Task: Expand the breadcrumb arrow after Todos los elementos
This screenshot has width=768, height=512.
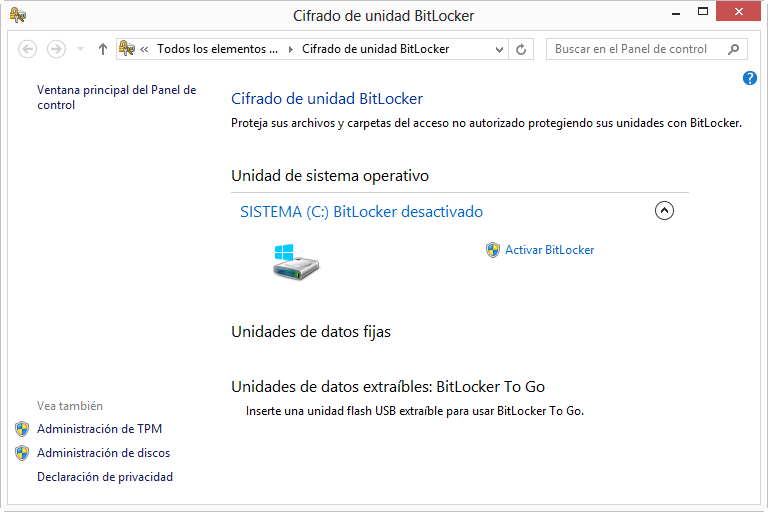Action: click(x=291, y=49)
